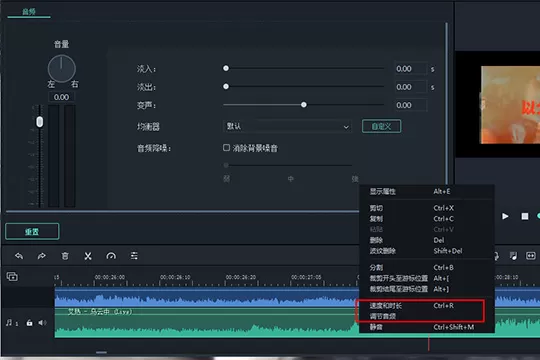The width and height of the screenshot is (540, 360).
Task: Toggle the lock on audio track 1
Action: point(29,323)
